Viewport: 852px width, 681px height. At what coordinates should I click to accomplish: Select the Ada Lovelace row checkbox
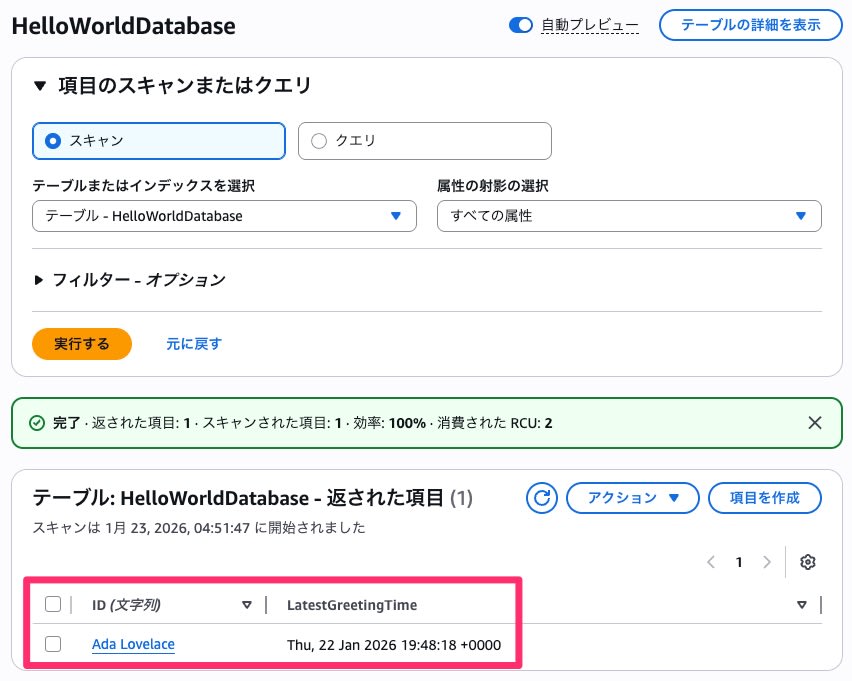click(53, 644)
